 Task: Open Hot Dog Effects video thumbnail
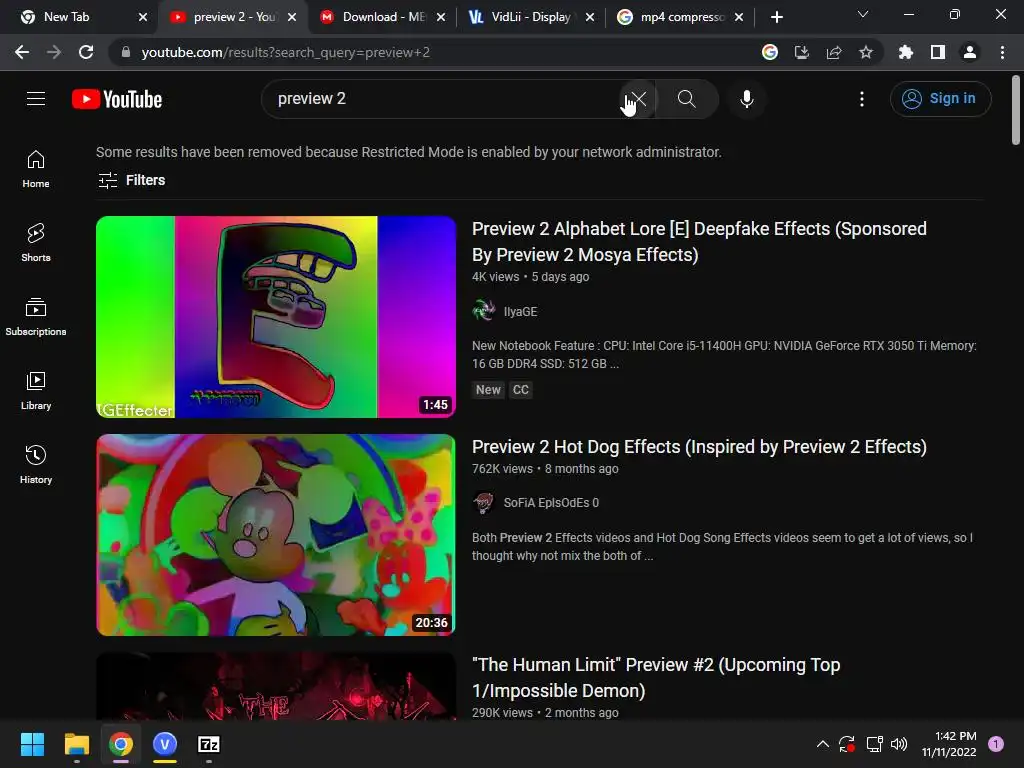[276, 535]
